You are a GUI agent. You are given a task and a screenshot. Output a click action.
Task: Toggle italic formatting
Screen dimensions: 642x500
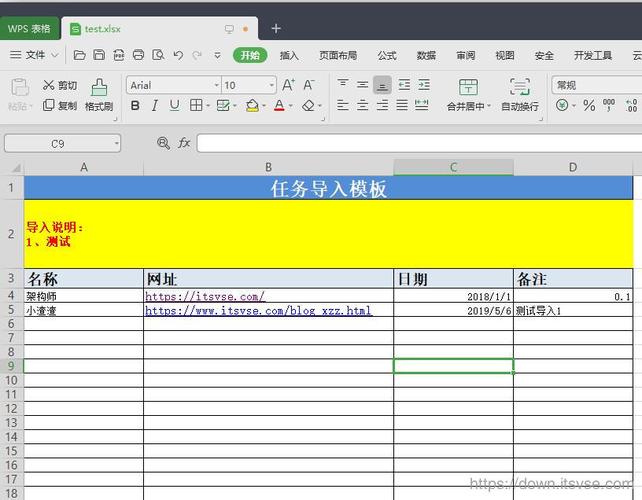[155, 106]
